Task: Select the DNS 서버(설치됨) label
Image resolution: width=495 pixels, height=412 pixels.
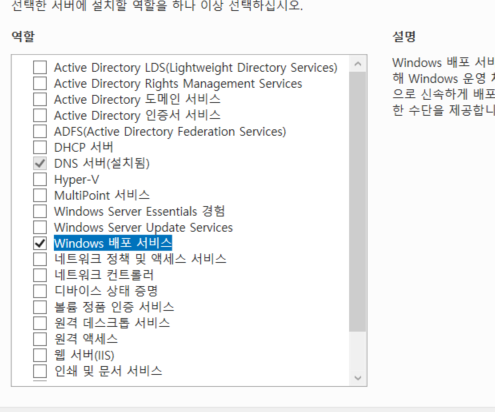Action: coord(102,163)
